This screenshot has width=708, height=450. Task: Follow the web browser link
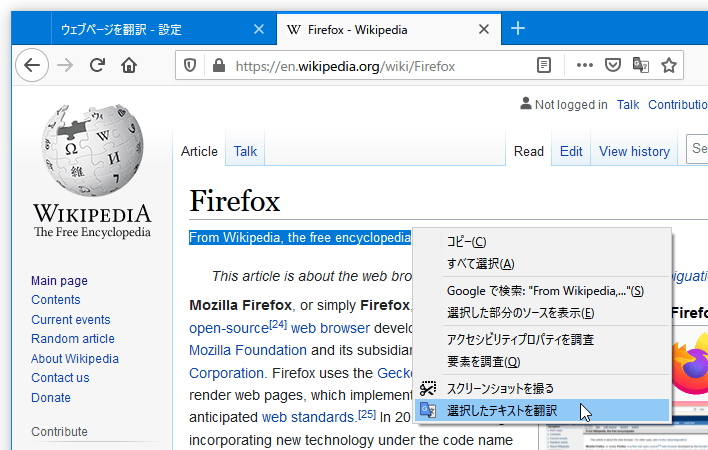coord(330,328)
